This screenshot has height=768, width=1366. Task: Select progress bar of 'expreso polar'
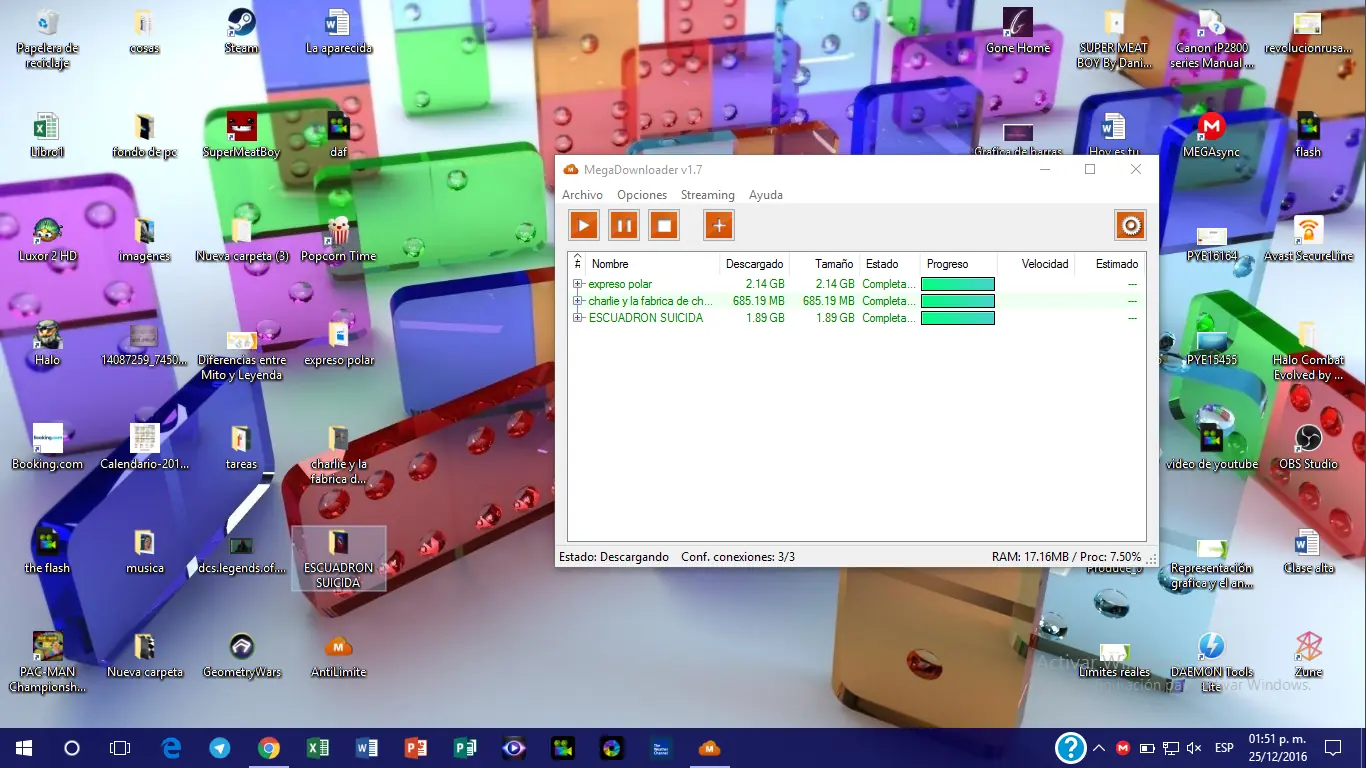point(958,284)
